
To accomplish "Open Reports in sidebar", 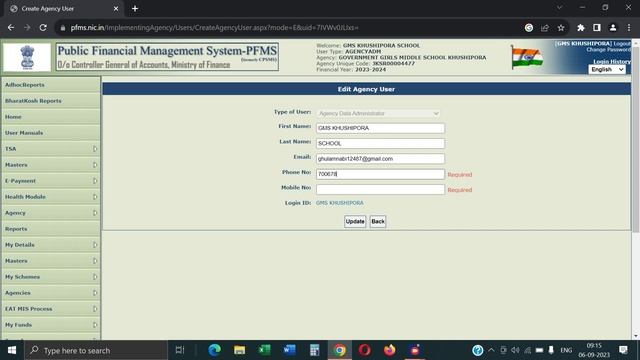I will click(x=51, y=229).
